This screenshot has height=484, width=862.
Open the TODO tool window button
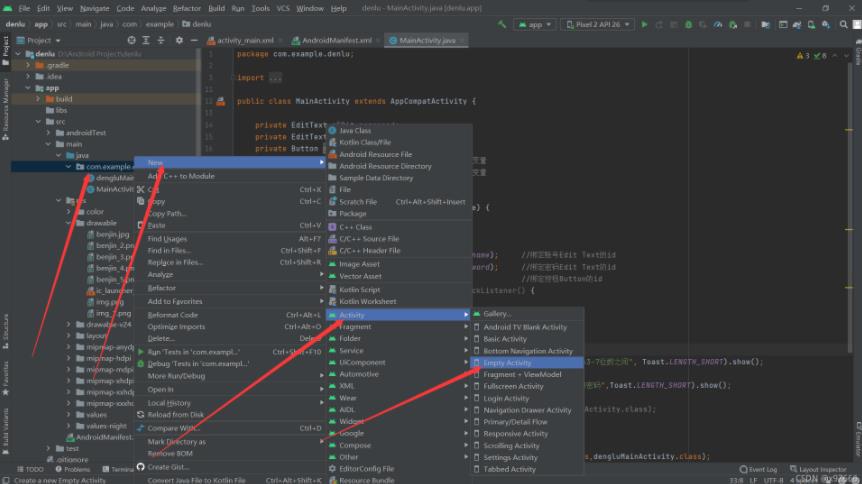[31, 469]
